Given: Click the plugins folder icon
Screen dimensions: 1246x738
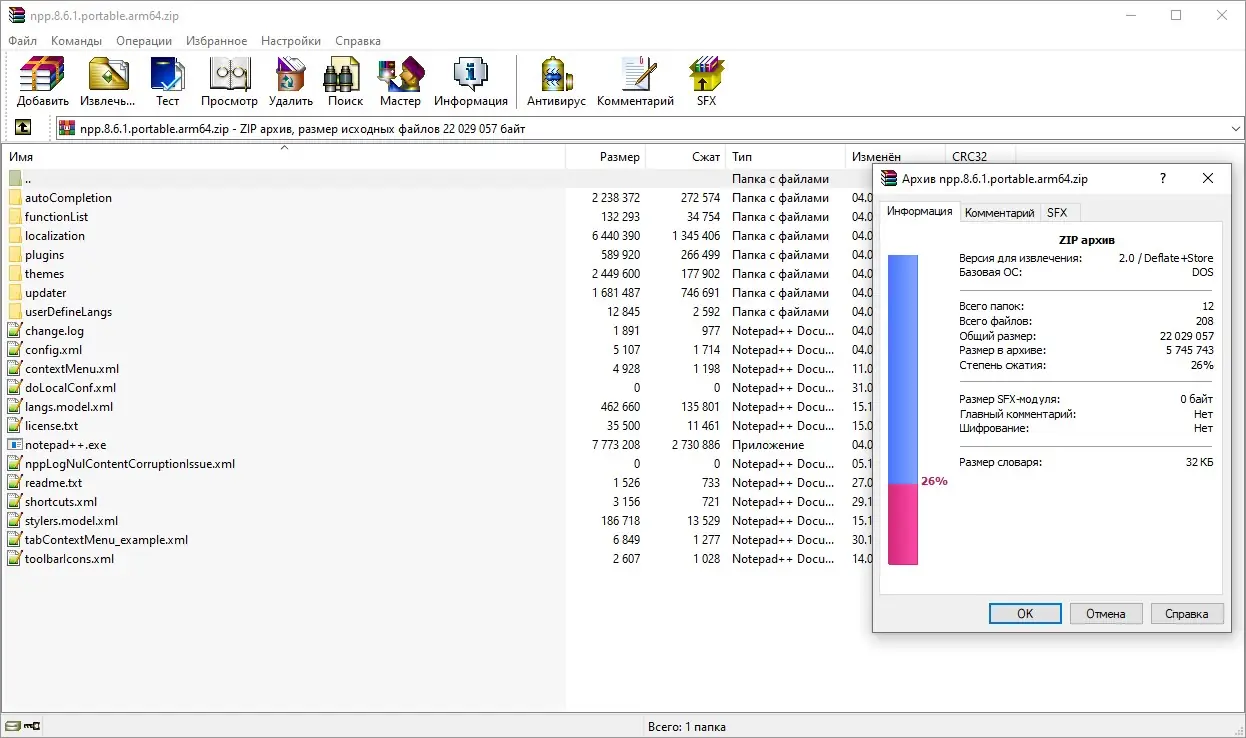Looking at the screenshot, I should pos(15,255).
